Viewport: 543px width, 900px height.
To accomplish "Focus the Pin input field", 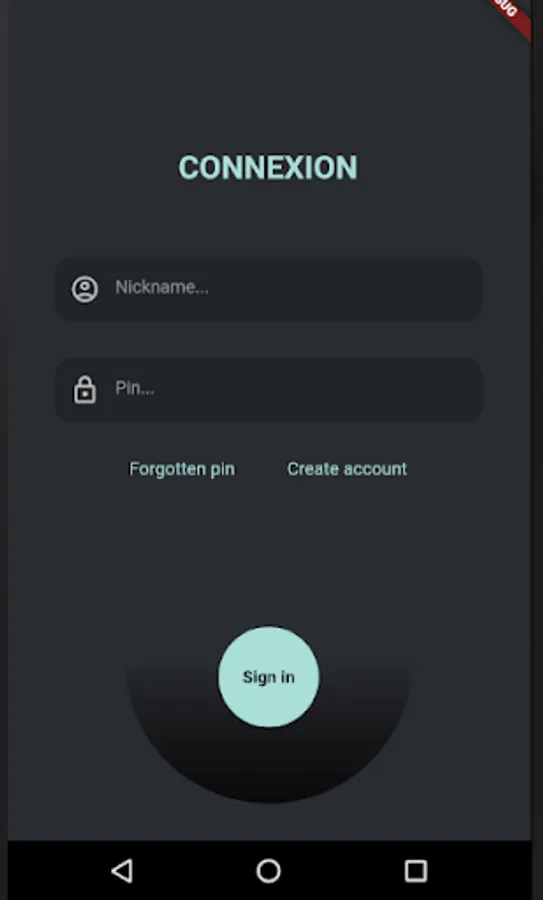I will [x=268, y=390].
